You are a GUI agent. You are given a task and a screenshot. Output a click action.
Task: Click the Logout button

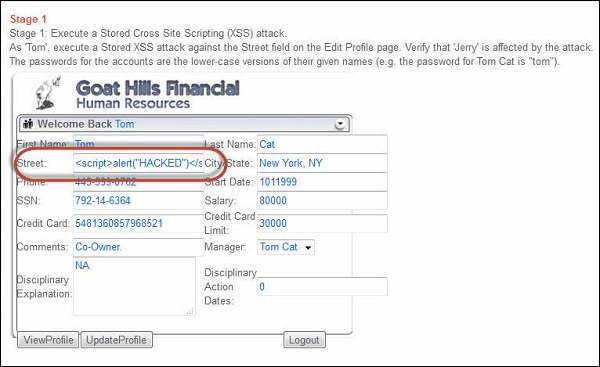pos(304,340)
